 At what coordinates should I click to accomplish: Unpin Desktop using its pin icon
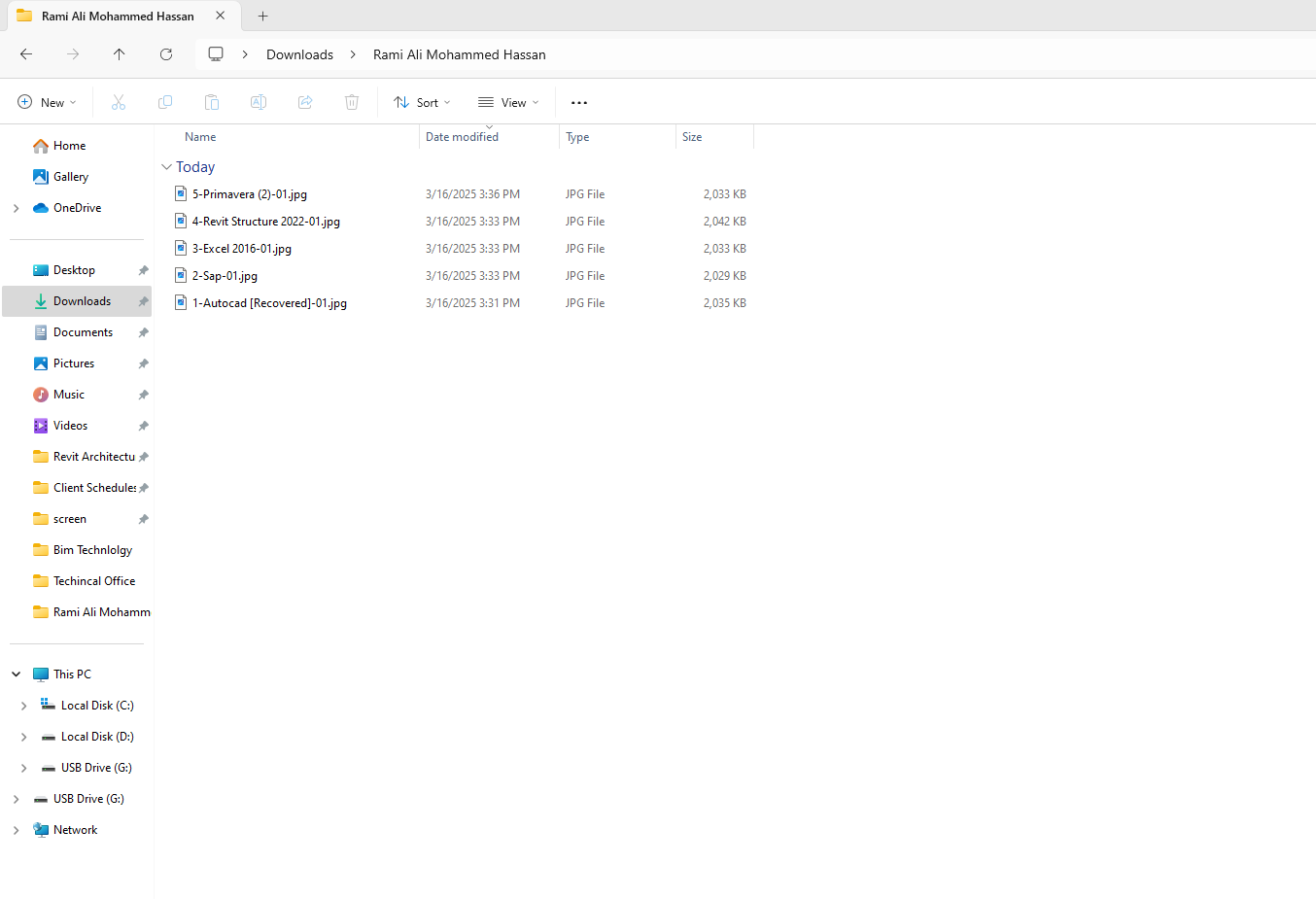143,270
